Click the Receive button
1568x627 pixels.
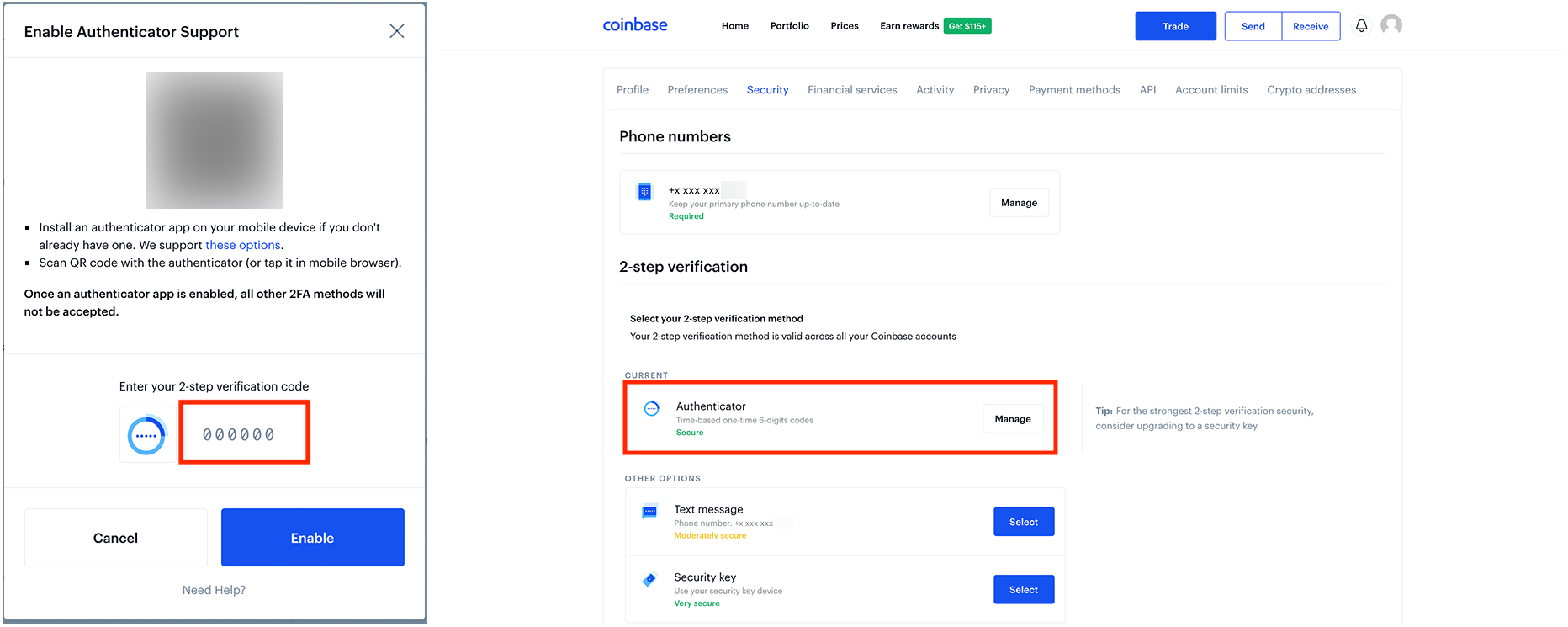click(1311, 26)
